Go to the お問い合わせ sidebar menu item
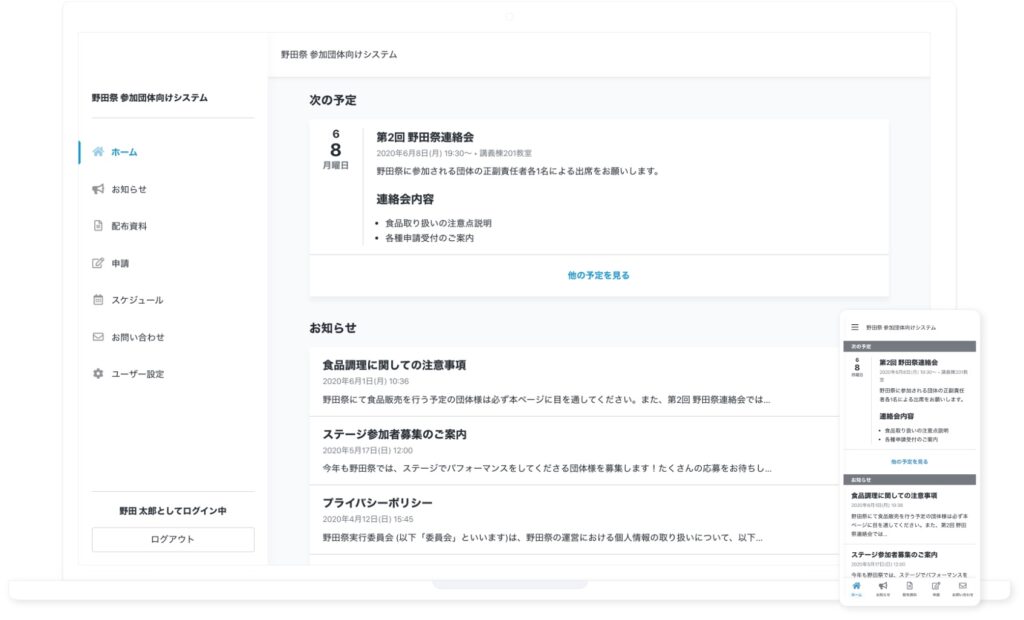The width and height of the screenshot is (1024, 620). (x=138, y=337)
